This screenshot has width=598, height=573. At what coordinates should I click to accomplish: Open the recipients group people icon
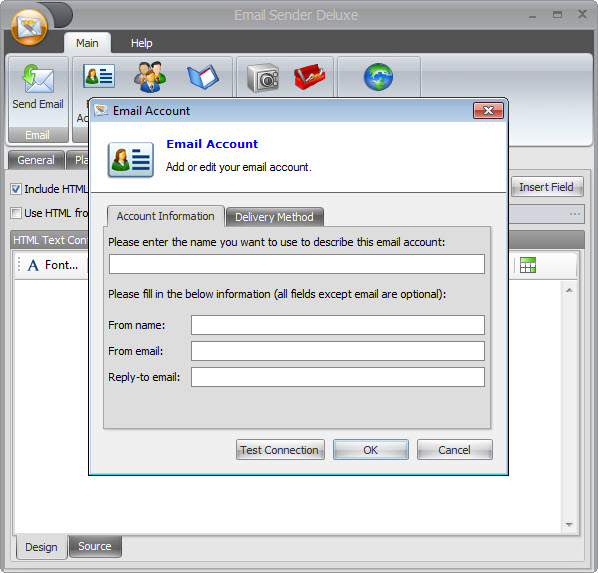150,77
